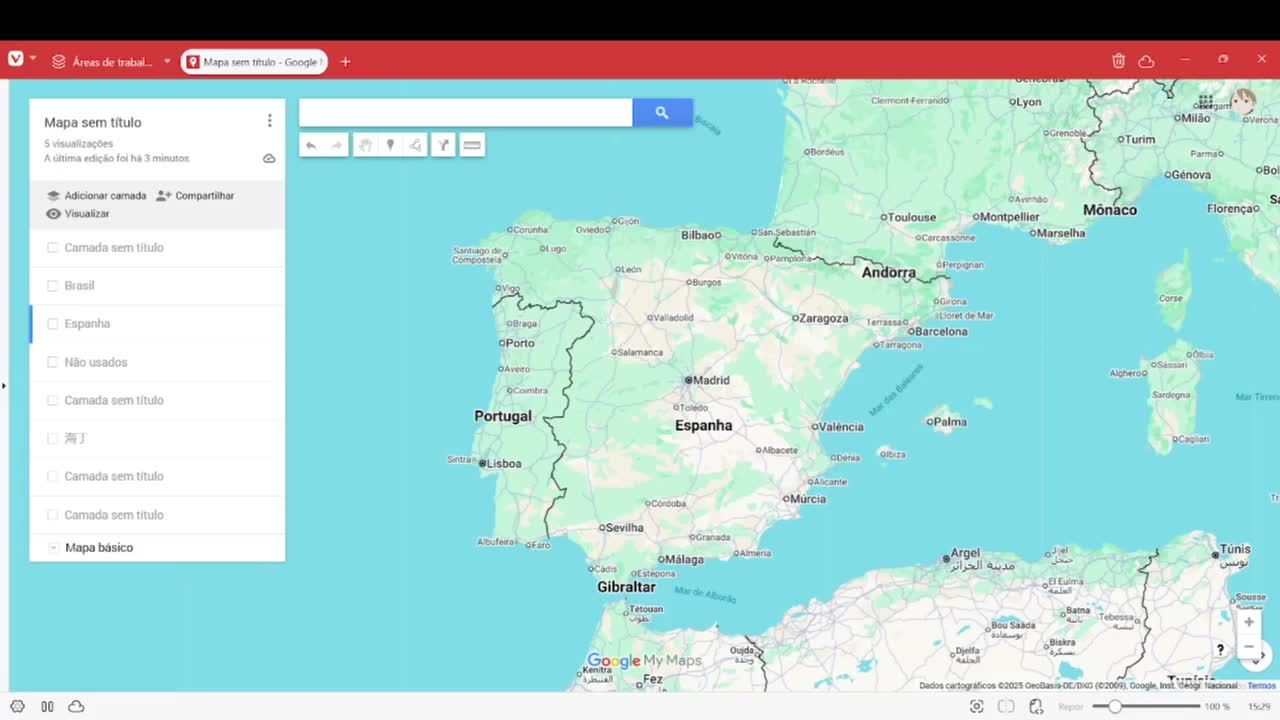This screenshot has height=720, width=1280.
Task: Click the map search input field
Action: [465, 113]
